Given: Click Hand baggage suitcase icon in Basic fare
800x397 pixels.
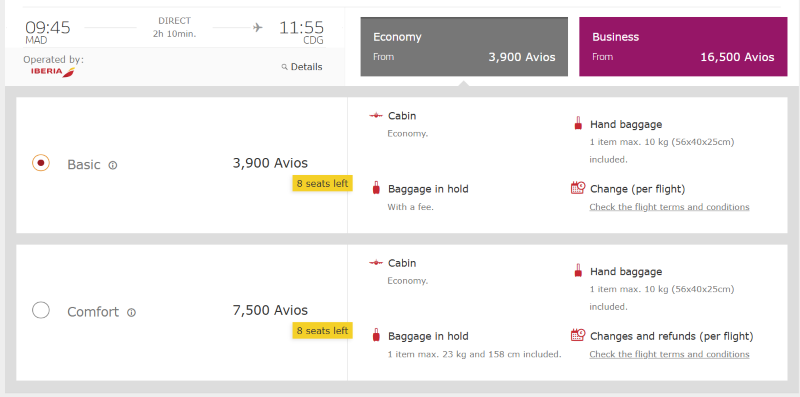Looking at the screenshot, I should click(x=578, y=123).
